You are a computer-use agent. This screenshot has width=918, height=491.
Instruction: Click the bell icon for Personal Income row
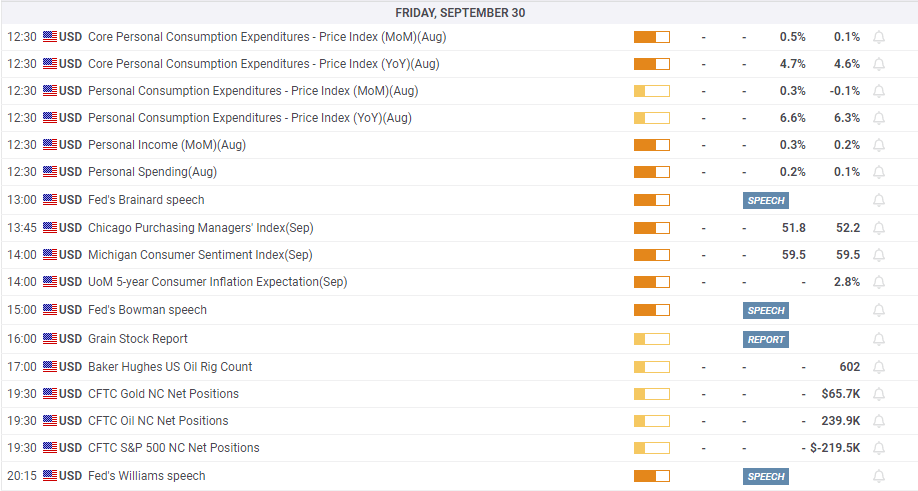tap(879, 145)
